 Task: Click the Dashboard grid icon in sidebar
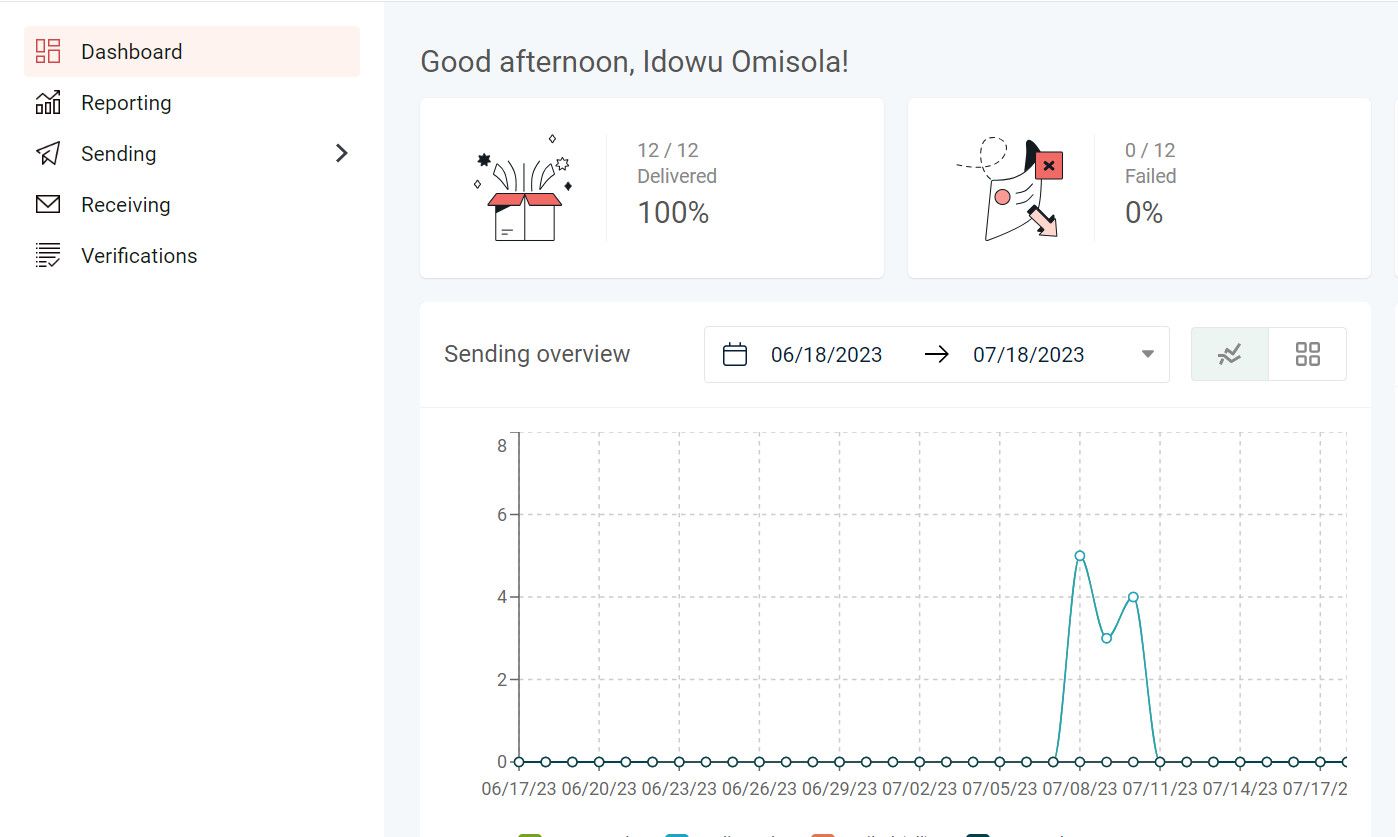tap(48, 52)
